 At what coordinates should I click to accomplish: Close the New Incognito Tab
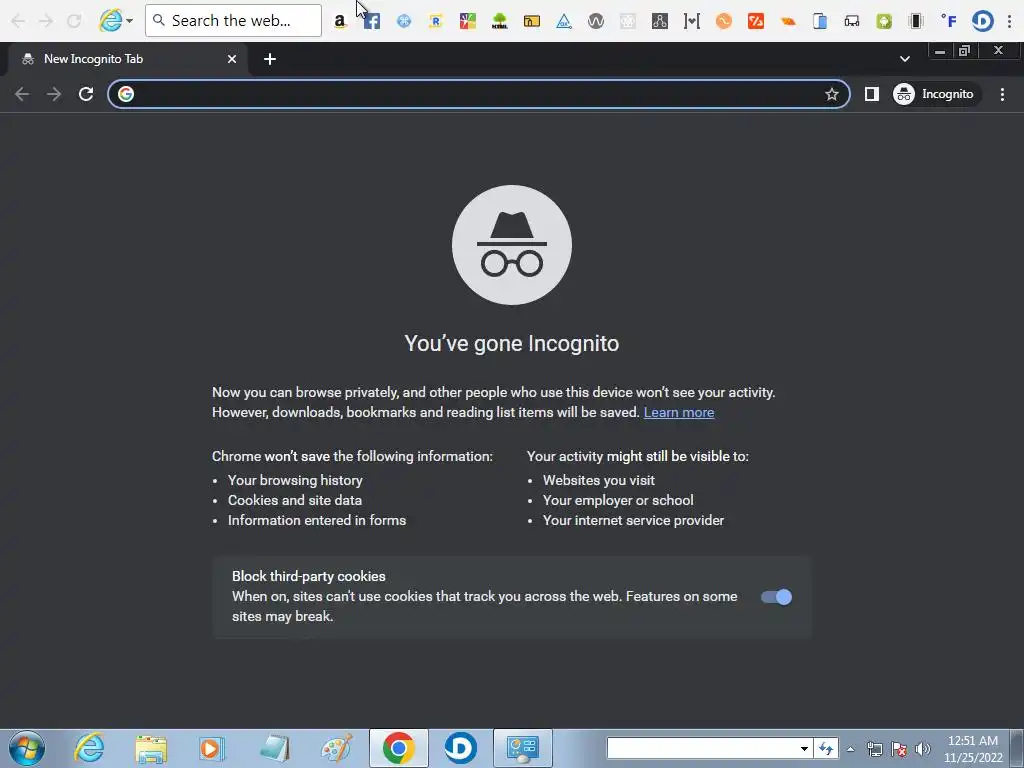[x=232, y=59]
